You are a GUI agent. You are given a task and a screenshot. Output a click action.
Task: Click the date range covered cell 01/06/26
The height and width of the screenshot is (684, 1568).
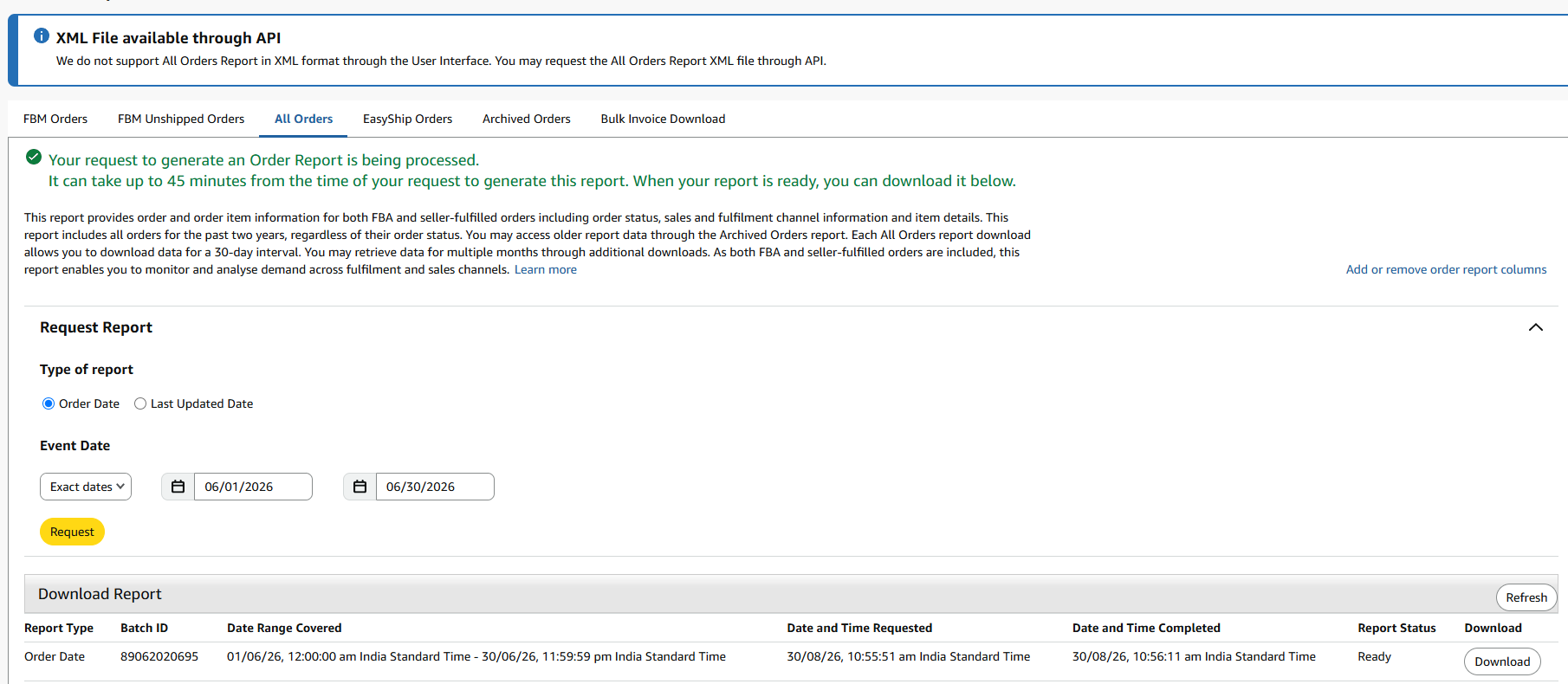coord(476,656)
